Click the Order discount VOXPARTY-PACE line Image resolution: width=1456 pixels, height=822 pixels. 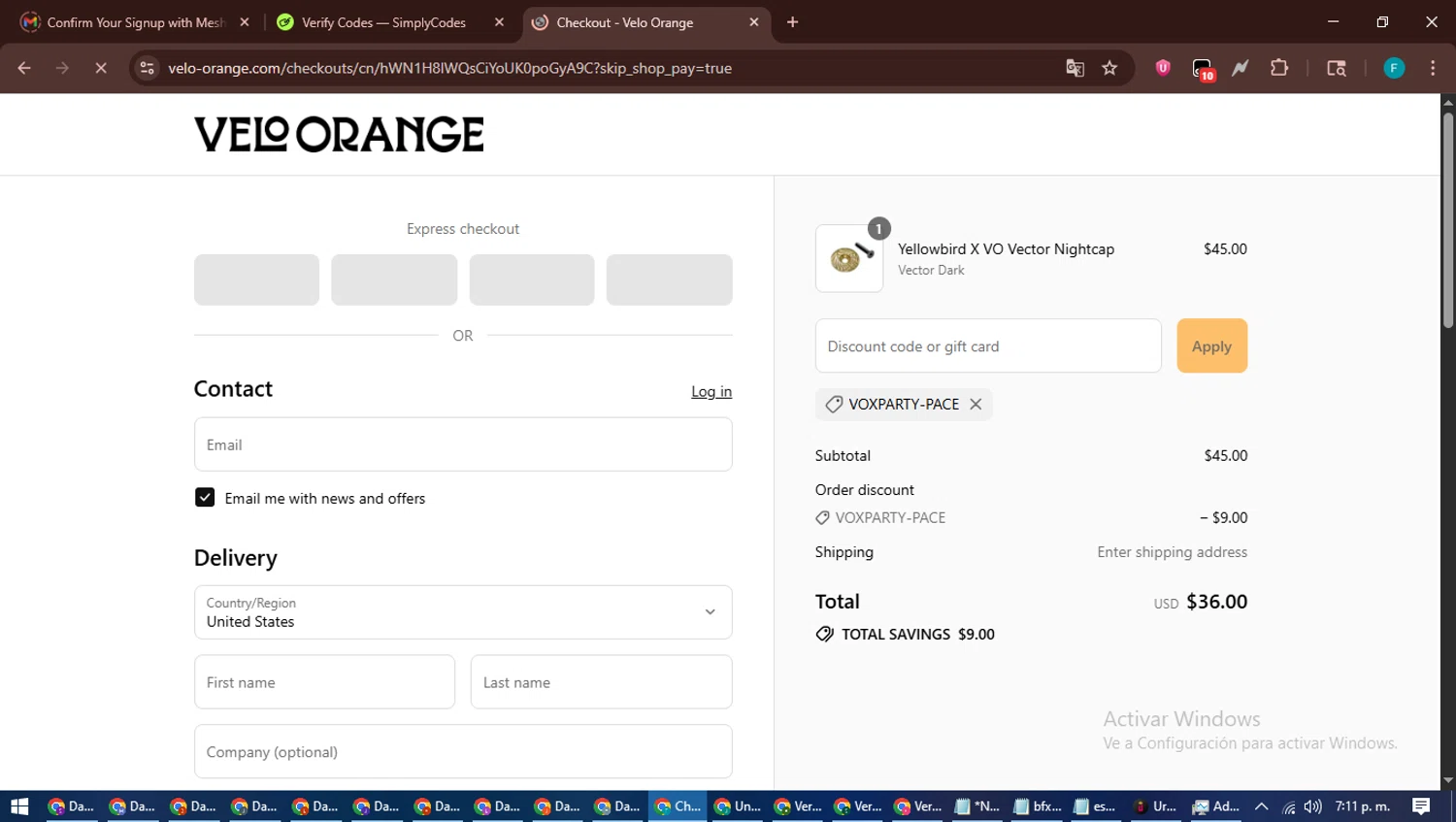1031,517
